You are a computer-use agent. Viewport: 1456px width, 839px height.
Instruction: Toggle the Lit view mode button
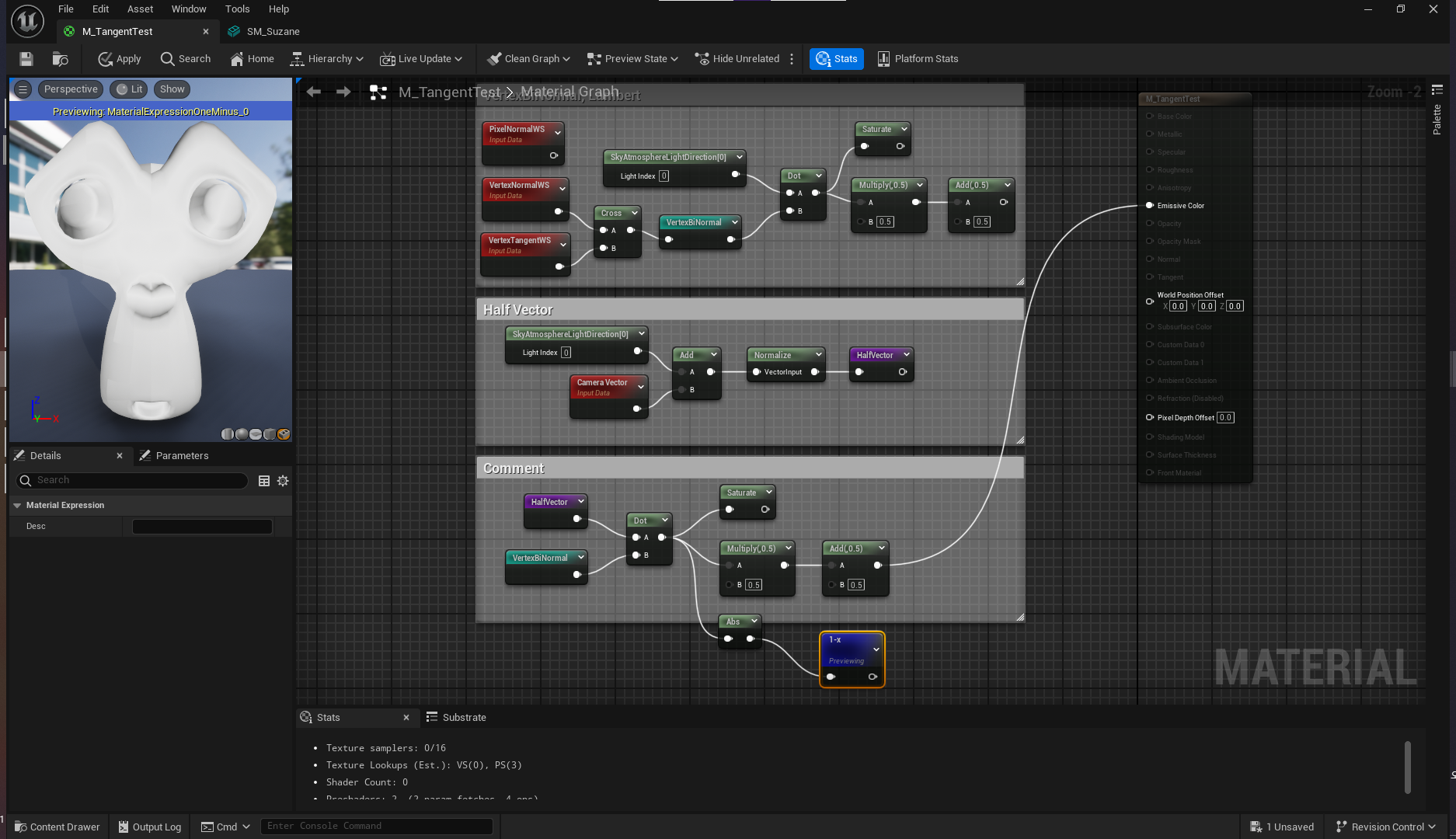click(x=130, y=89)
